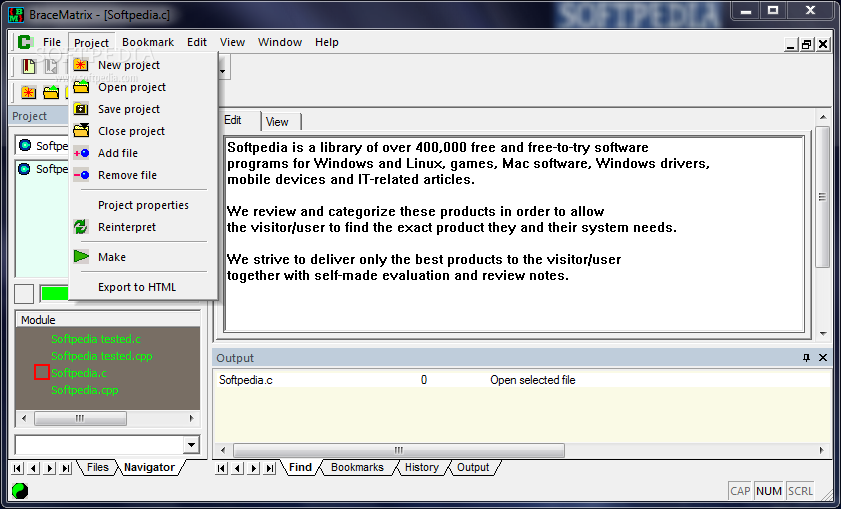Image resolution: width=841 pixels, height=509 pixels.
Task: Click first-tab arrow beside Find tab
Action: point(222,468)
